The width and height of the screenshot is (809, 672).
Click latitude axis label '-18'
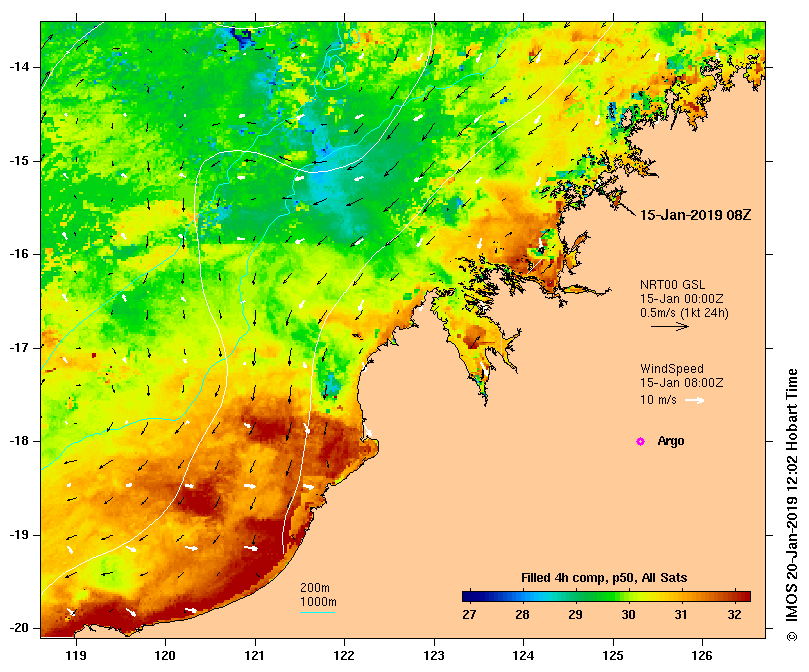tap(19, 441)
